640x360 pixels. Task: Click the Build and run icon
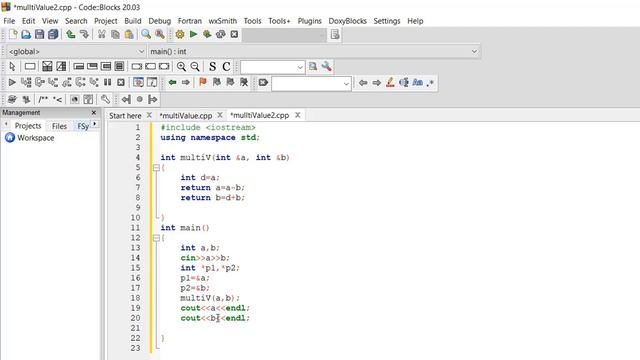tap(207, 34)
